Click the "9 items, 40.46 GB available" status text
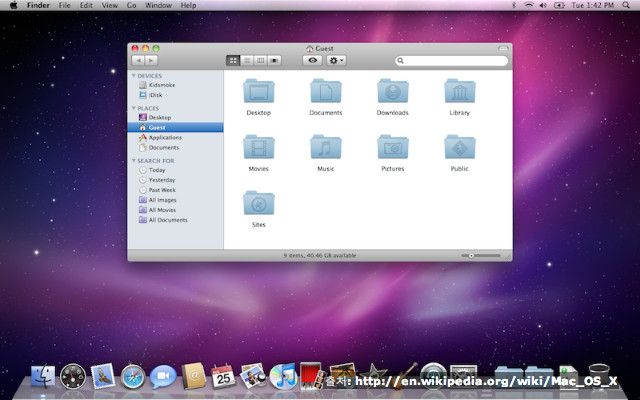The height and width of the screenshot is (400, 640). (320, 256)
